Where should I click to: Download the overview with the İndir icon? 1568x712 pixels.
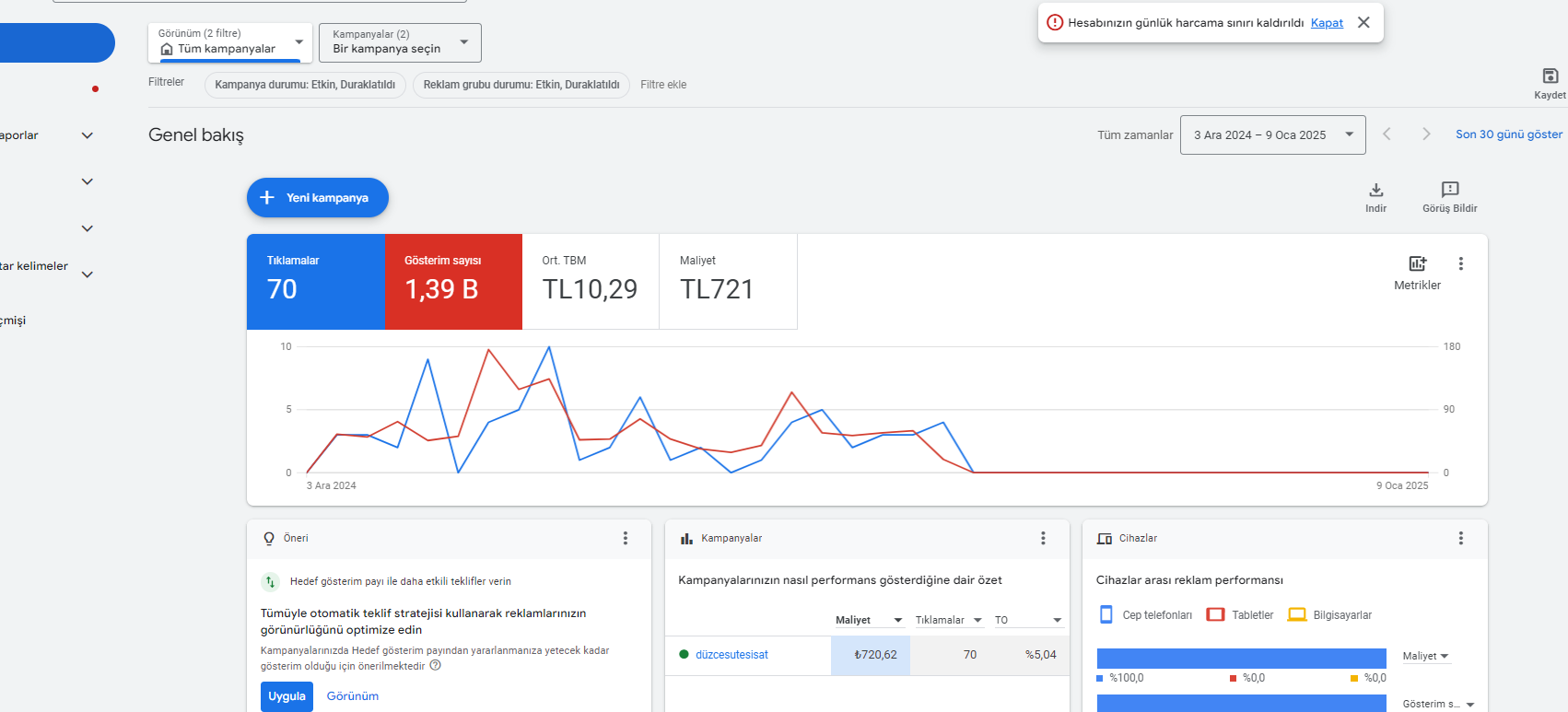1375,190
